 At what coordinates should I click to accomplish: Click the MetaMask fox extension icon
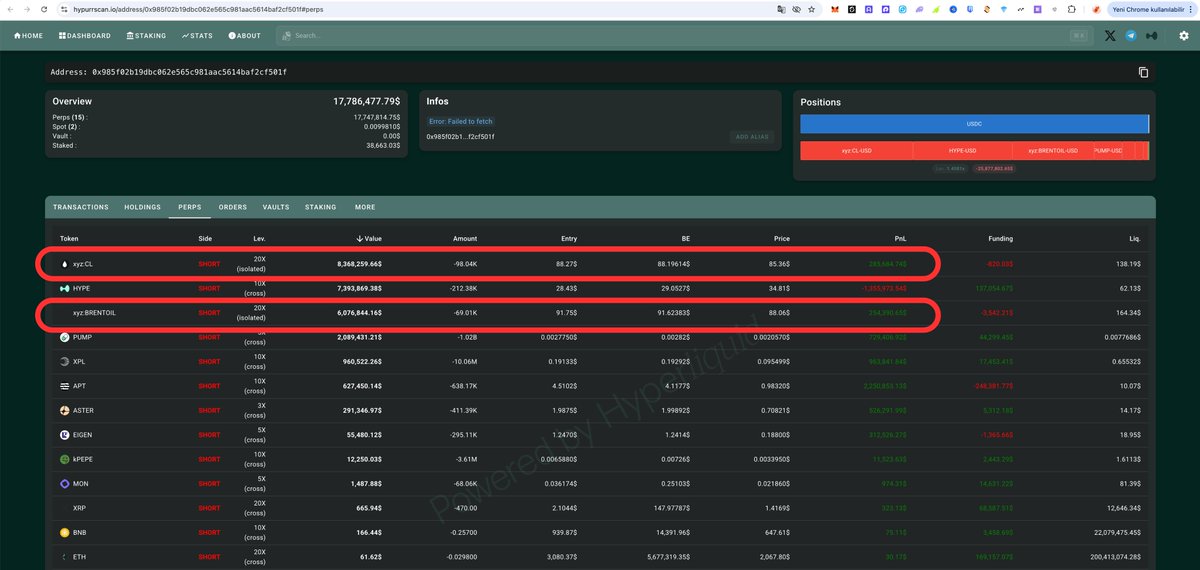pos(834,8)
